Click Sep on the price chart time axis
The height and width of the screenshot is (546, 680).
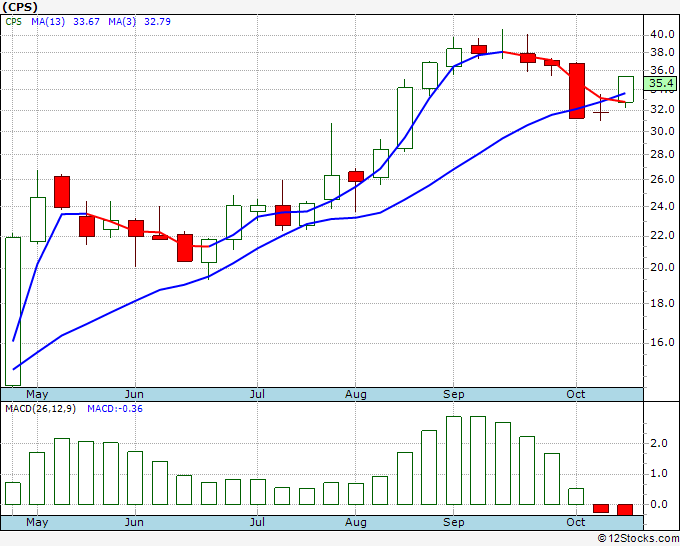(x=454, y=394)
